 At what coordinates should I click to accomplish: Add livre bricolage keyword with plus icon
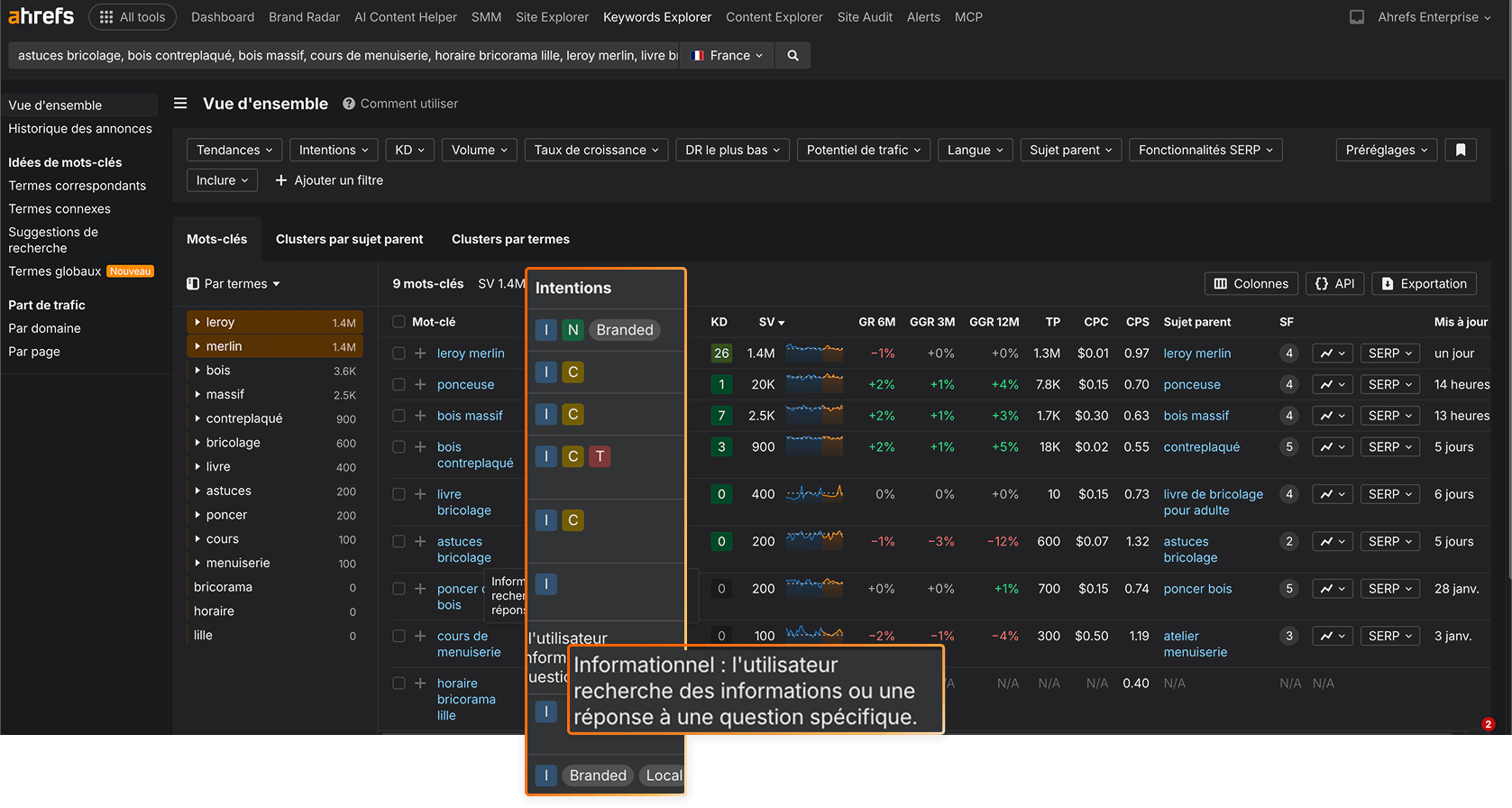[x=420, y=494]
